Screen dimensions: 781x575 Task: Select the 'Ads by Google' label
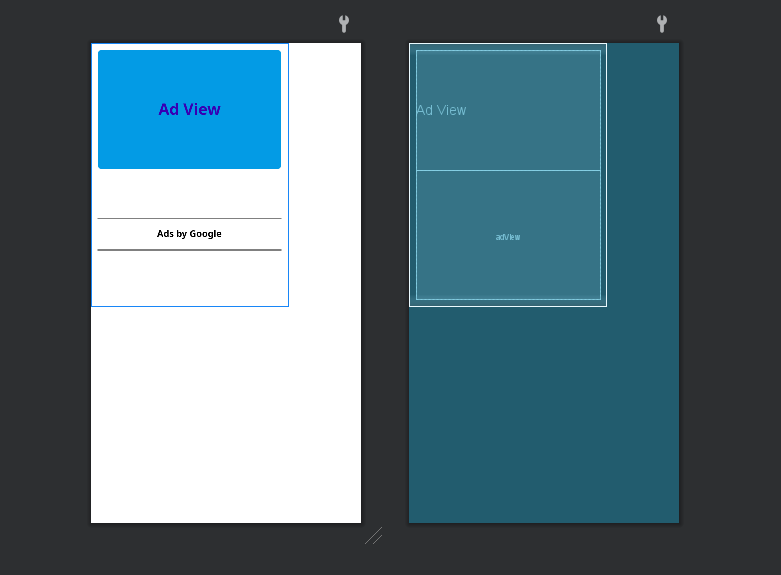click(189, 234)
